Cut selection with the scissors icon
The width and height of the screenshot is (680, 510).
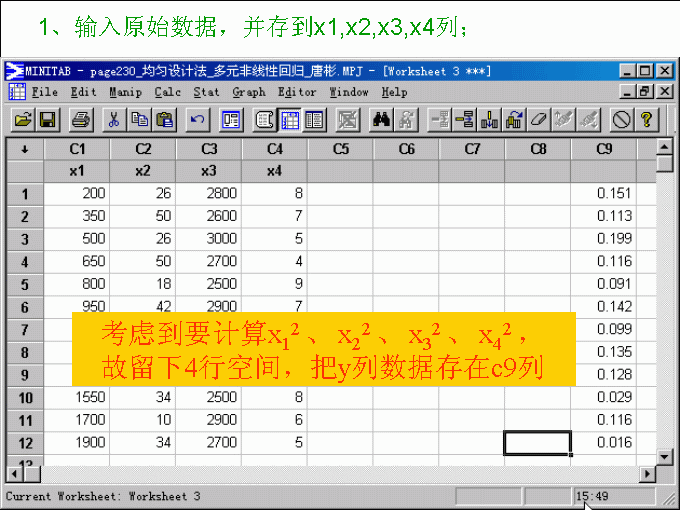(114, 120)
